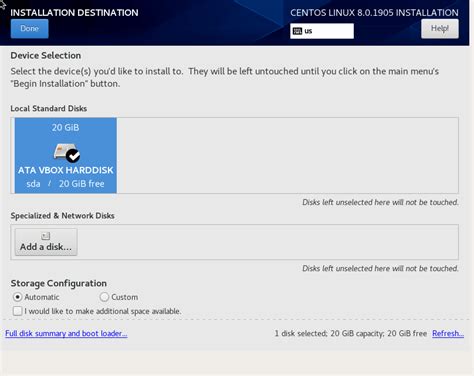Click the us keyboard layout indicator

click(x=322, y=31)
